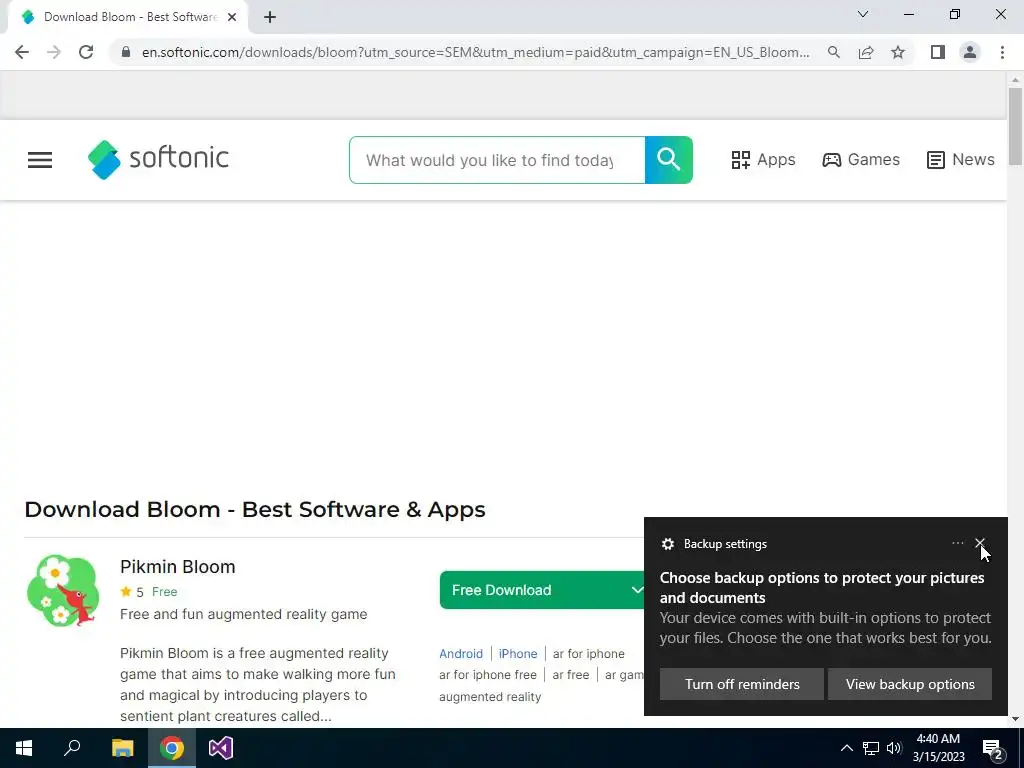Click View backup options button
The image size is (1024, 768).
pos(910,684)
